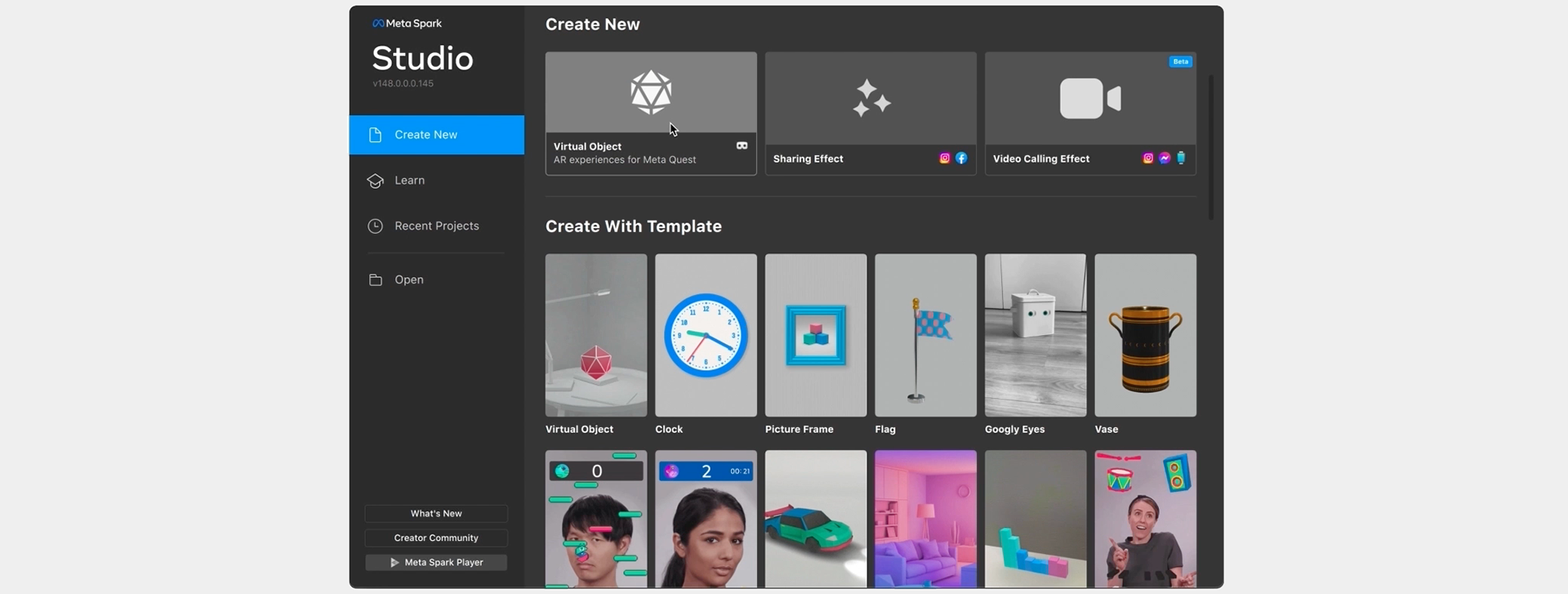Viewport: 1568px width, 594px height.
Task: Launch Meta Spark Player
Action: point(436,563)
